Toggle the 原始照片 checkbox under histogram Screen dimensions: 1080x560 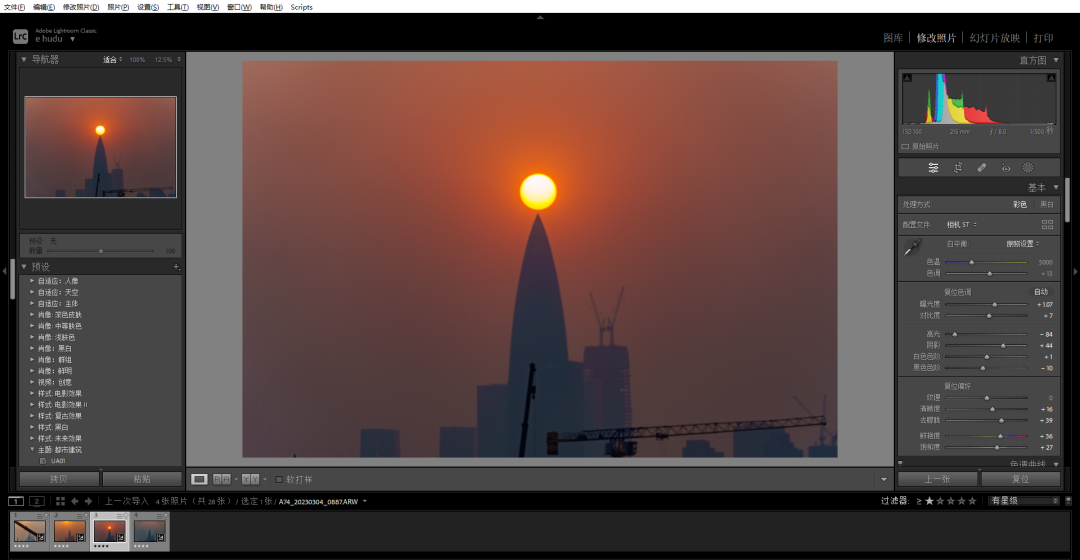[x=905, y=146]
